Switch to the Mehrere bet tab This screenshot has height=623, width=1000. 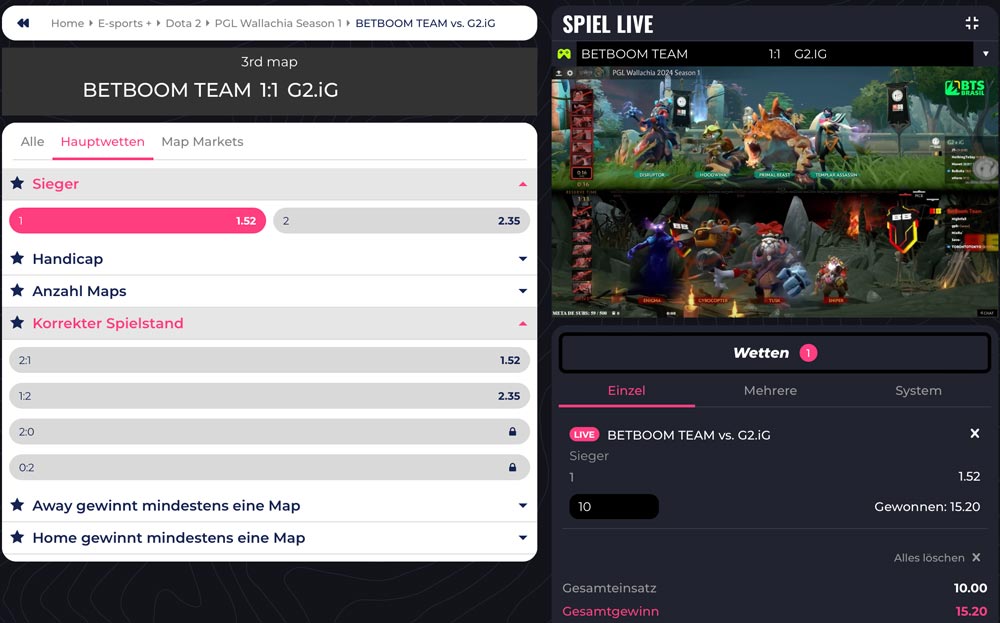tap(770, 390)
